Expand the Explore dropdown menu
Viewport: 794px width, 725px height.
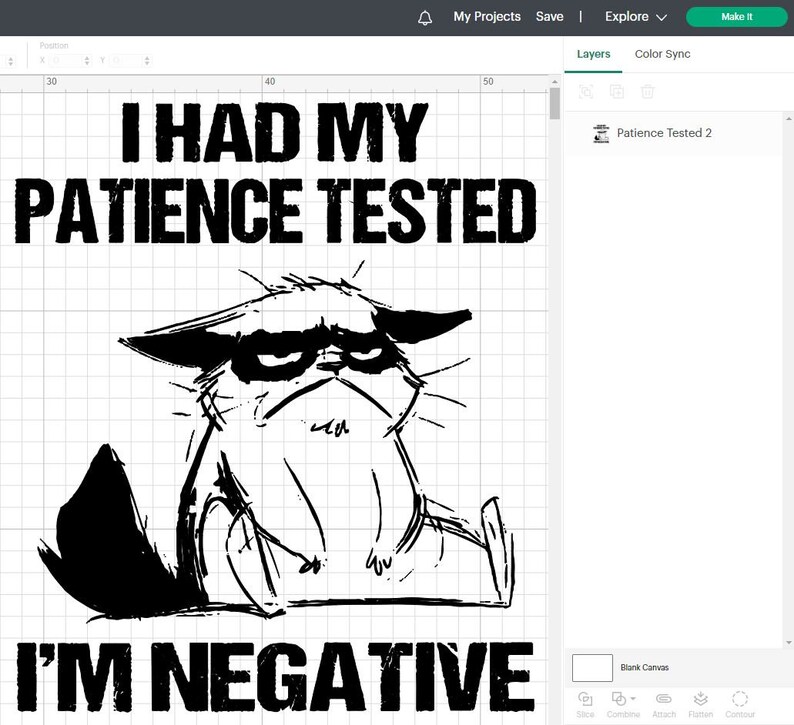tap(636, 17)
